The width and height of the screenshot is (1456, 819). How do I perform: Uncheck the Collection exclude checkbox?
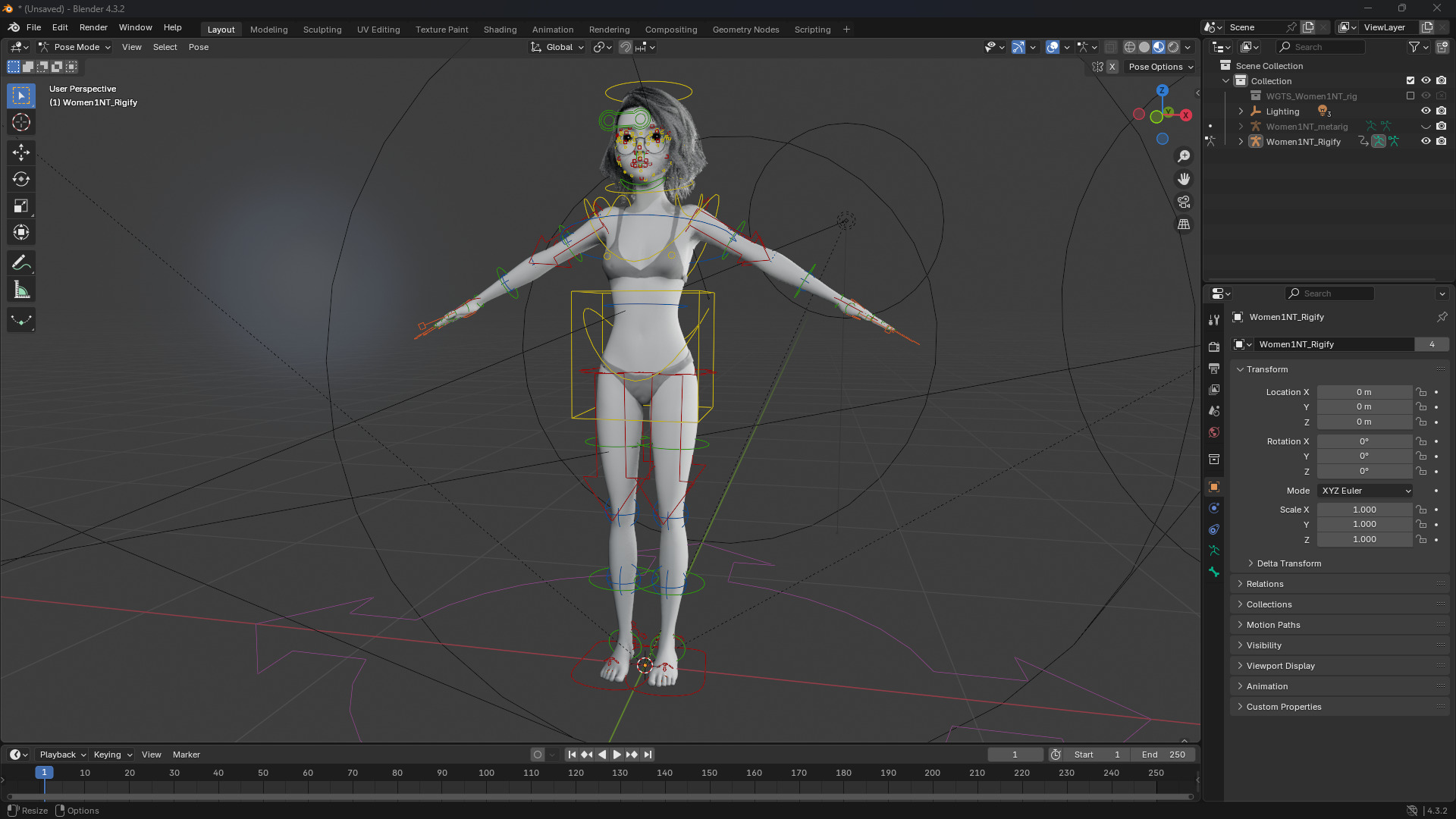(x=1410, y=80)
